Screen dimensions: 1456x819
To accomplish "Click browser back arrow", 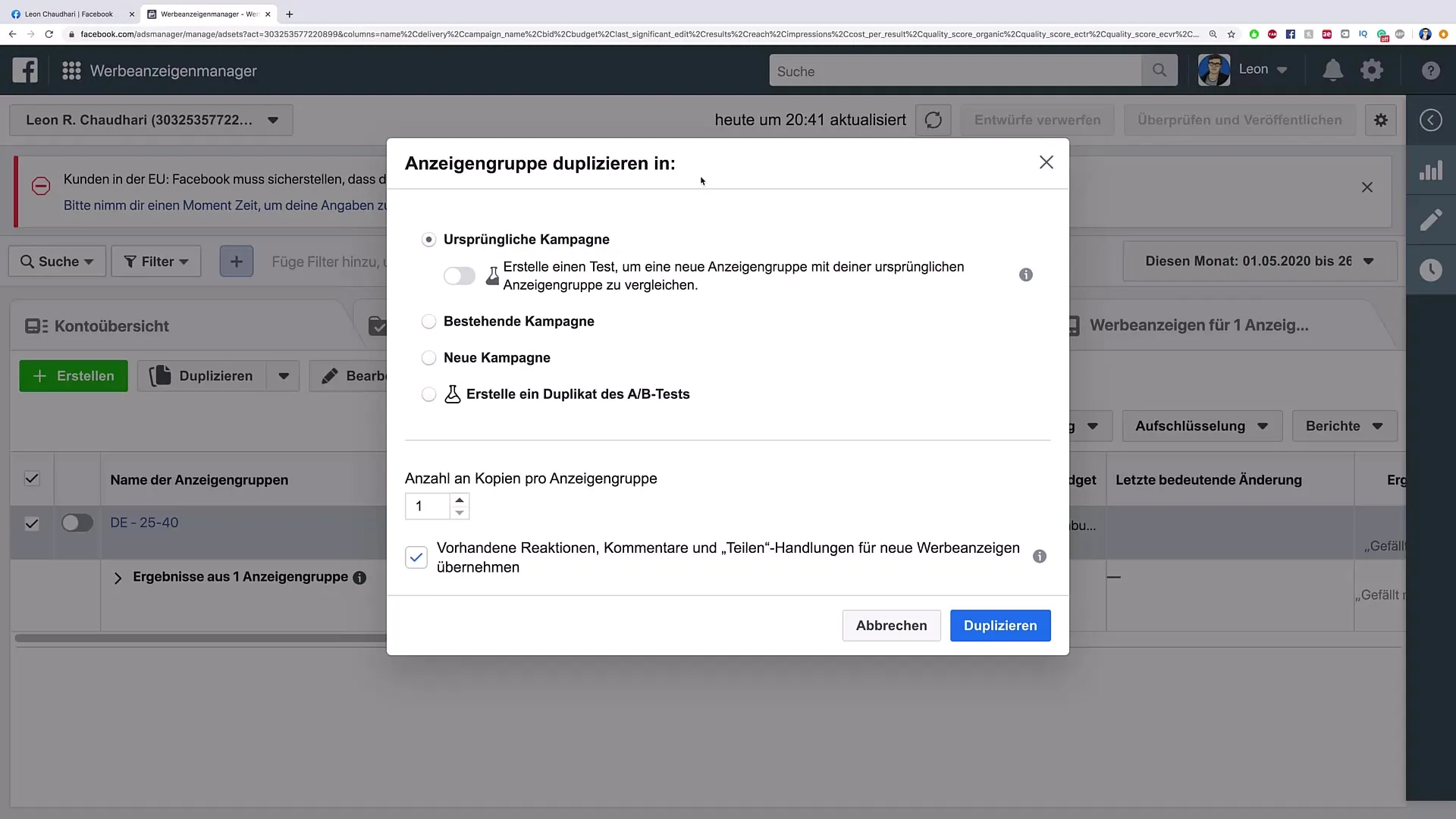I will [x=12, y=34].
